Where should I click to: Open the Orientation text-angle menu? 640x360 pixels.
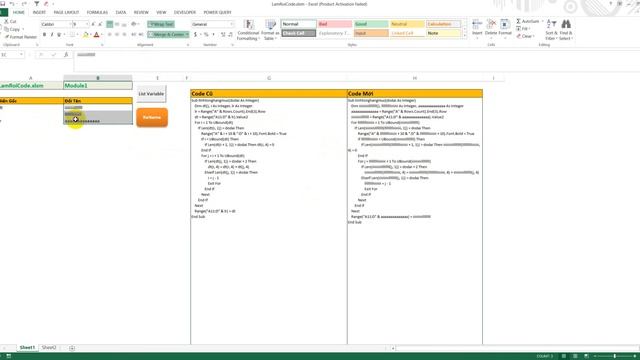coord(134,24)
